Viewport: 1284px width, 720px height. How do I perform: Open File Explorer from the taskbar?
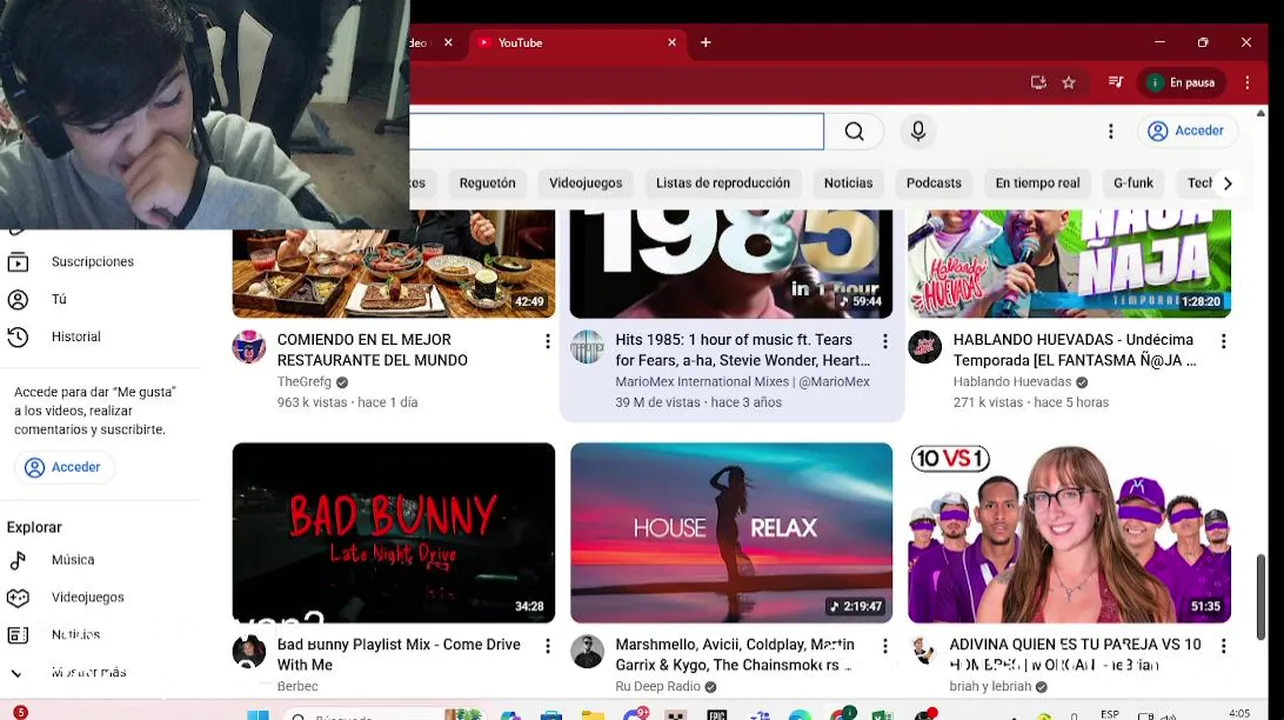[593, 715]
